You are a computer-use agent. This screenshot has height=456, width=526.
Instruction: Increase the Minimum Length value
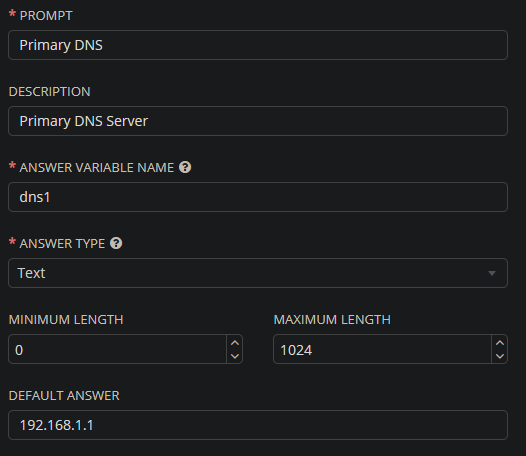click(x=235, y=343)
